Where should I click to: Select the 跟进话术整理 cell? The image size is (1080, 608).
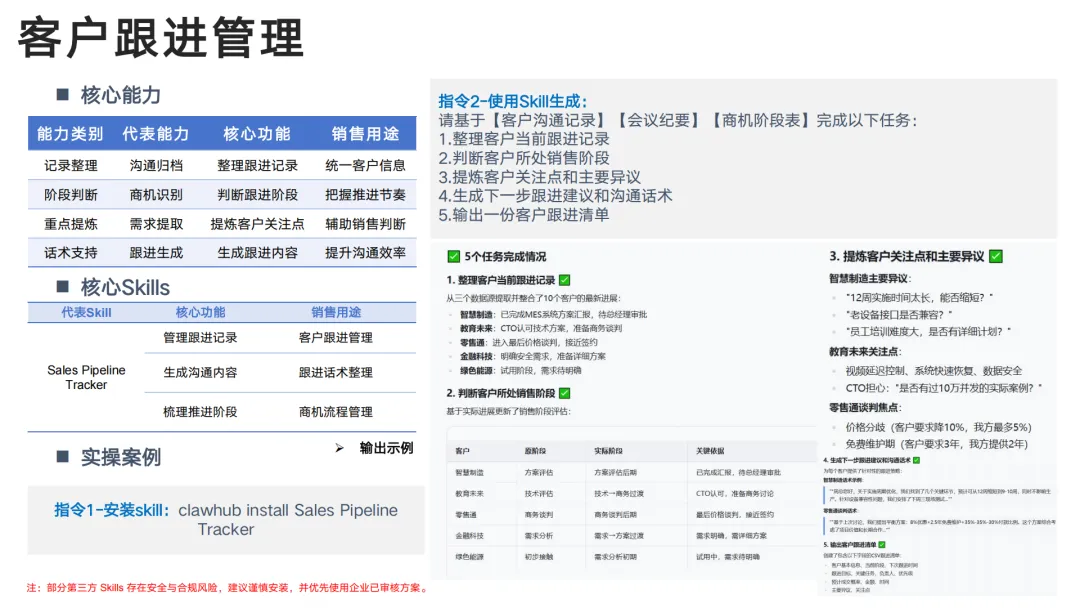pos(335,373)
